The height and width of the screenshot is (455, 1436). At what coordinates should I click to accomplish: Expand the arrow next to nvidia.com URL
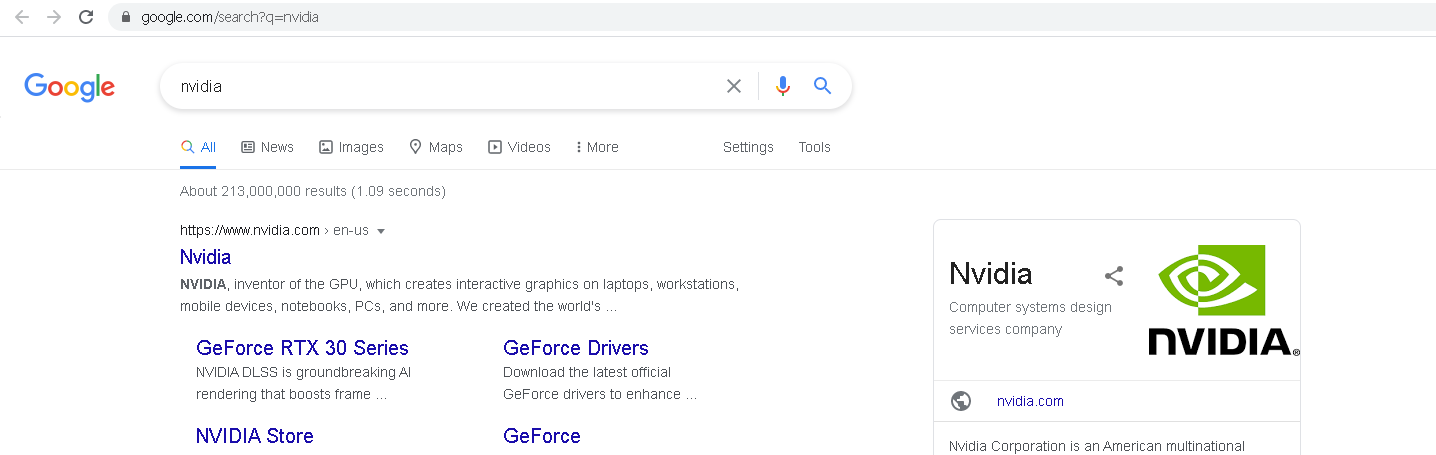pyautogui.click(x=381, y=231)
